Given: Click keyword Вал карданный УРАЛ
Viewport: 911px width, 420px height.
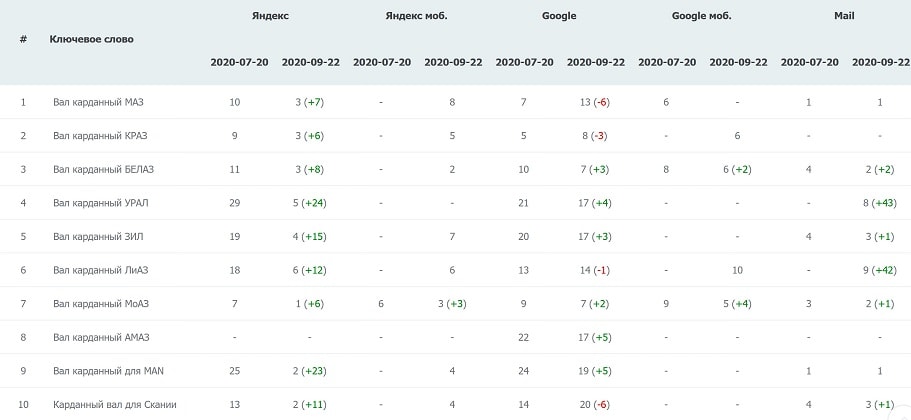Looking at the screenshot, I should point(101,203).
